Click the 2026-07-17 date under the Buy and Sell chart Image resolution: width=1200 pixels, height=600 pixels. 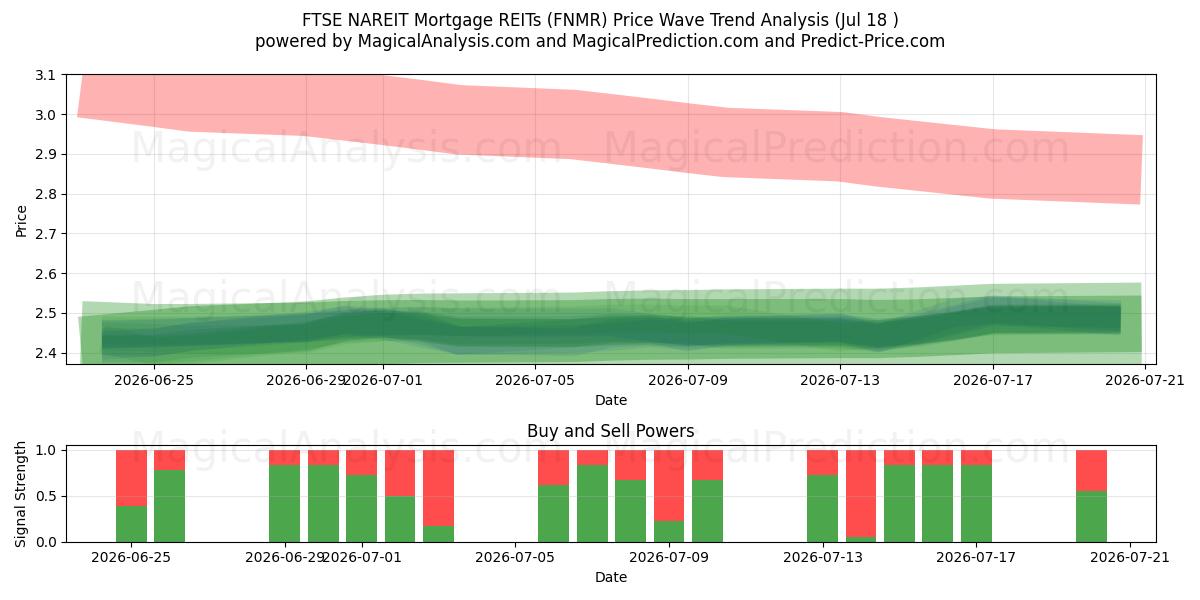tap(976, 557)
